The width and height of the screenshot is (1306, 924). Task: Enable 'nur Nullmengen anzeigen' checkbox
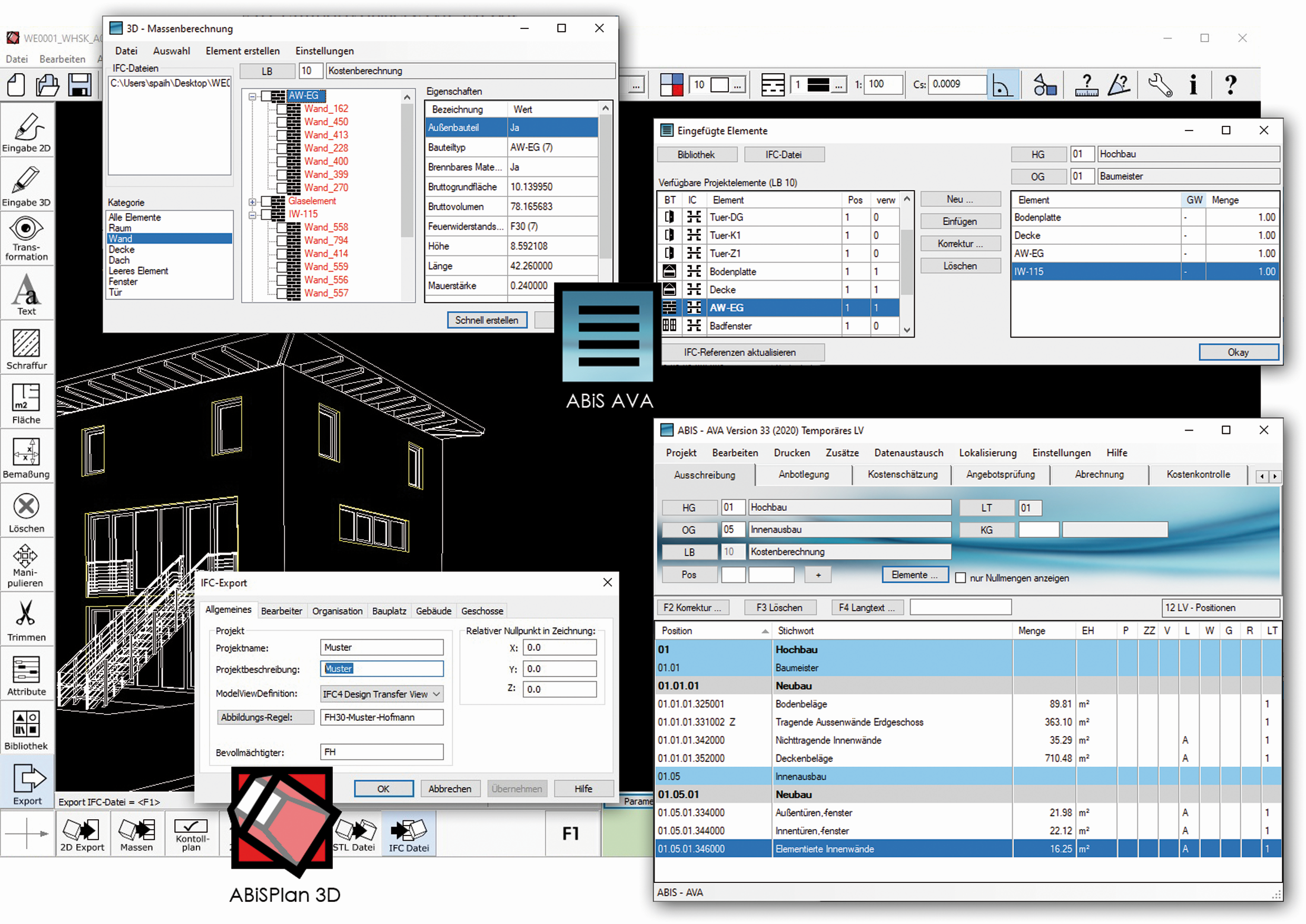point(961,578)
